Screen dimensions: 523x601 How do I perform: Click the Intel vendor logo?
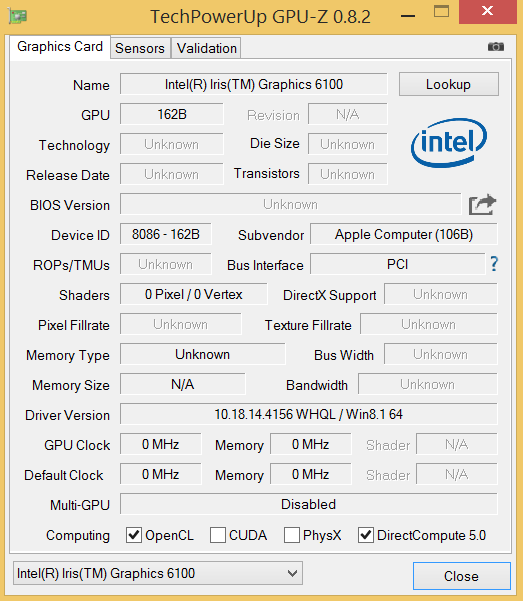[x=449, y=143]
